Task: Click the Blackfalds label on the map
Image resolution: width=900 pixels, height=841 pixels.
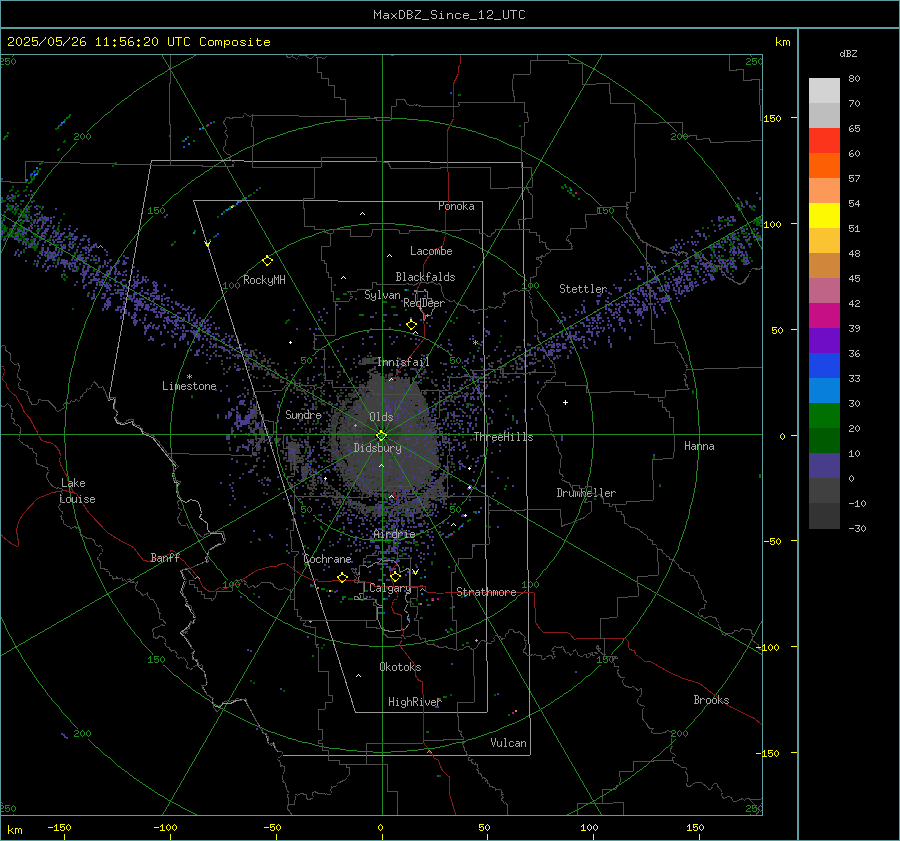Action: 425,277
